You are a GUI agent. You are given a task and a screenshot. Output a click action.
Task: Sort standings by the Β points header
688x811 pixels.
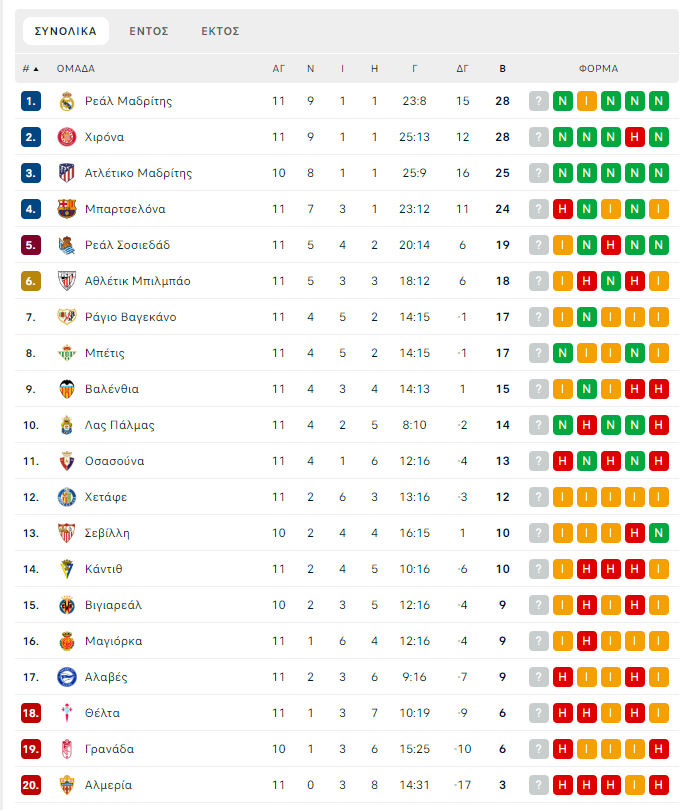point(502,69)
